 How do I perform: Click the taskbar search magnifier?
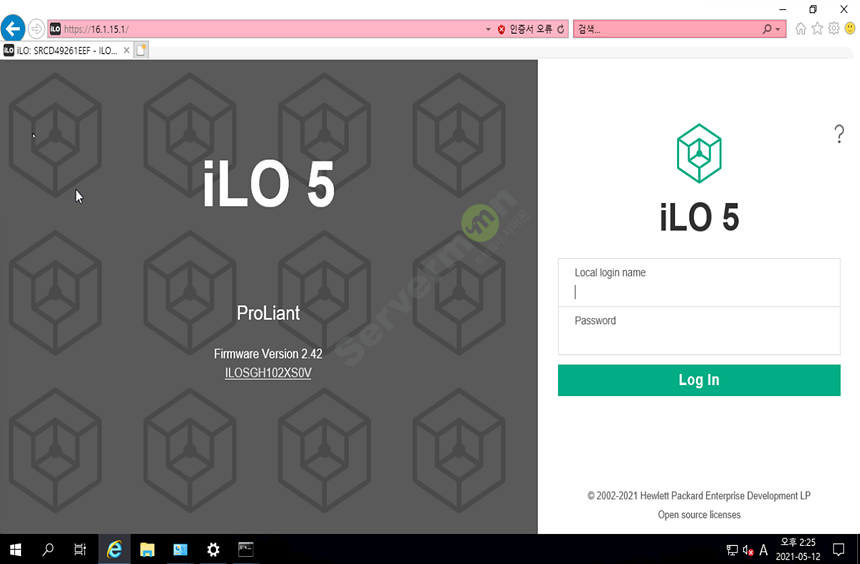pos(48,549)
